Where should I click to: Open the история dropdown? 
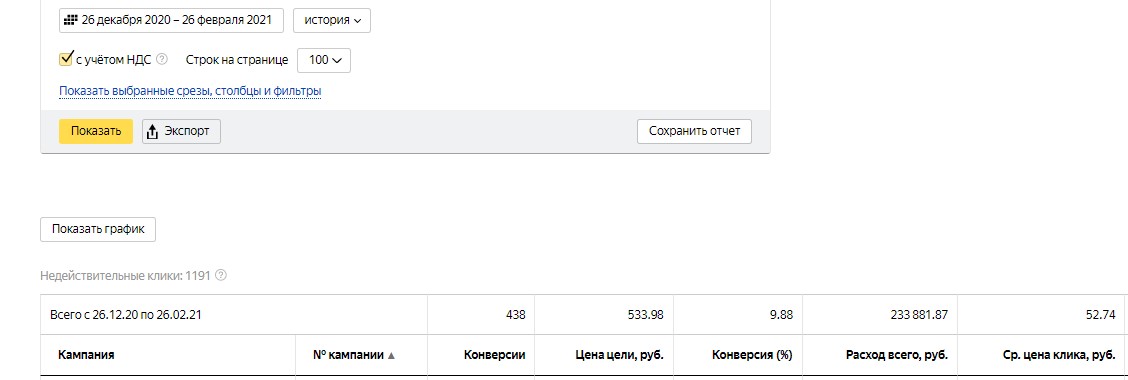[x=332, y=20]
